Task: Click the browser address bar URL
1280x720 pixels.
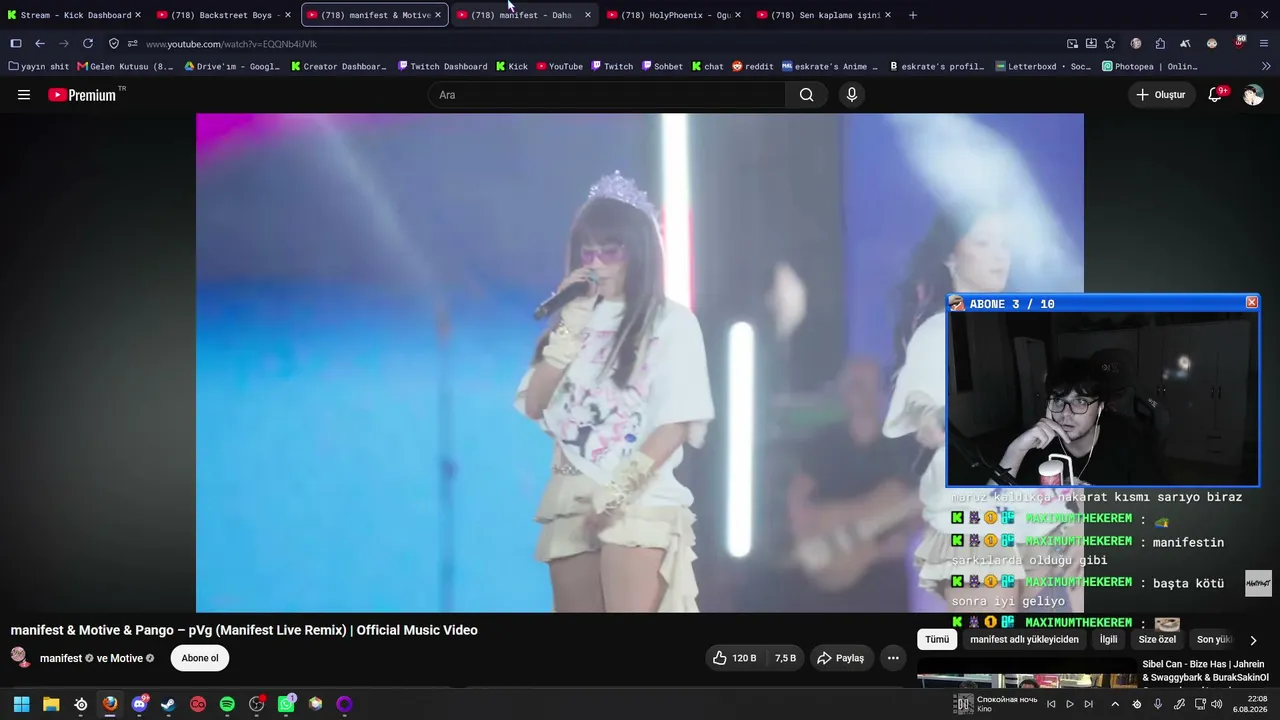Action: click(x=232, y=44)
